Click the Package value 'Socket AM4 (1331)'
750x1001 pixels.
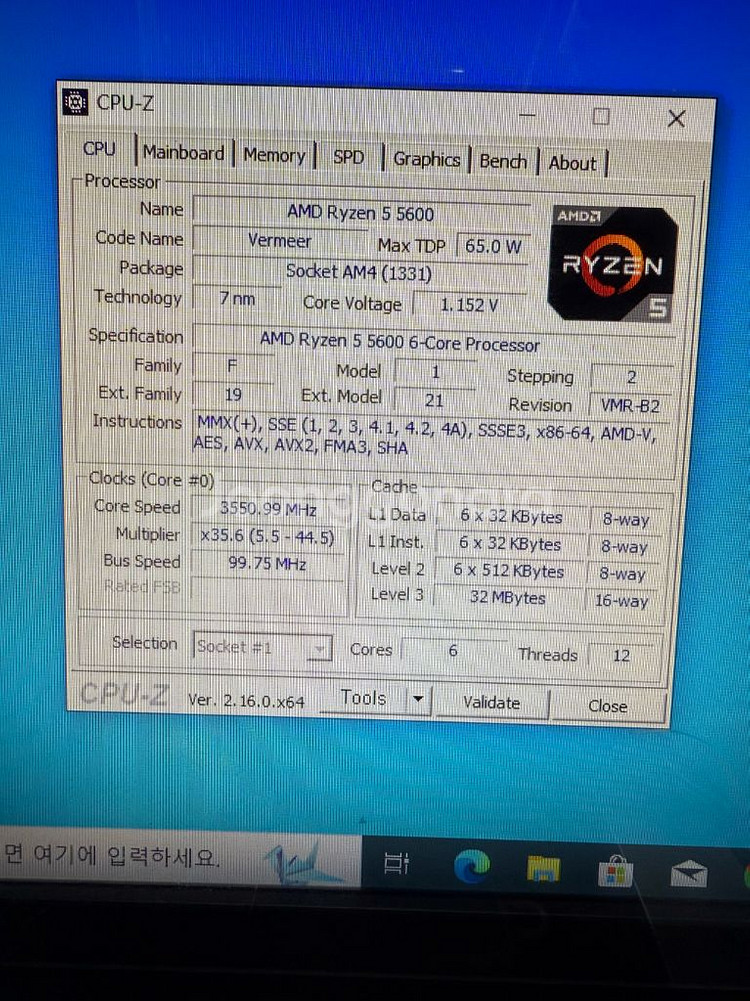(359, 273)
